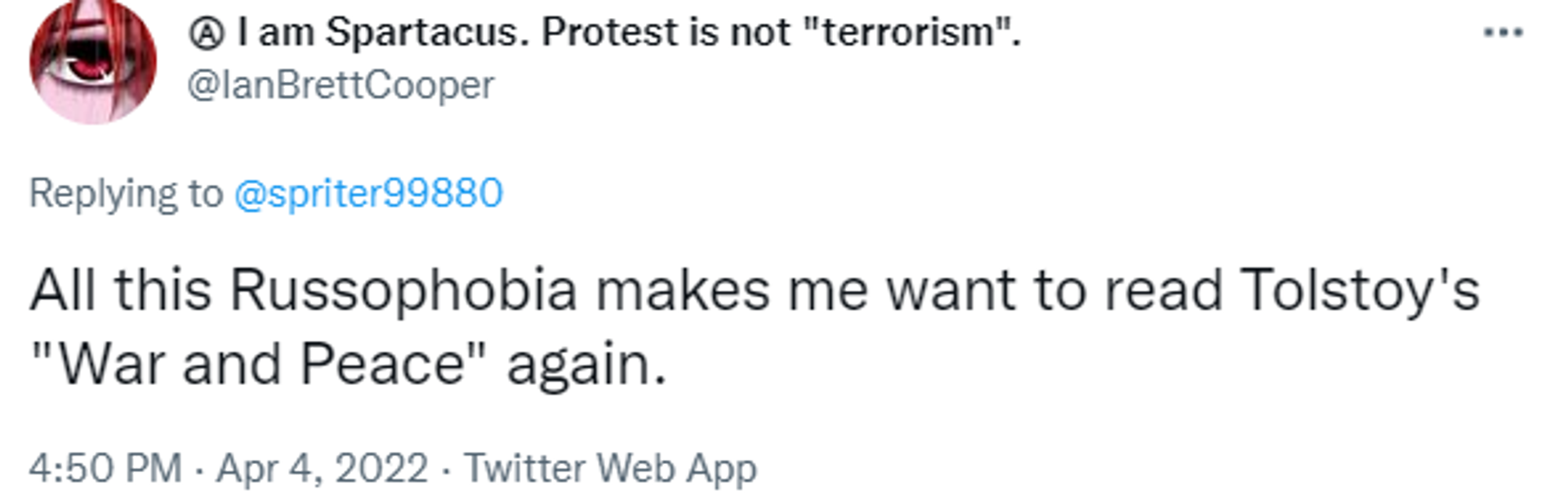Screen dimensions: 1568x500
Task: Open the three-dot more options menu
Action: click(x=1503, y=33)
